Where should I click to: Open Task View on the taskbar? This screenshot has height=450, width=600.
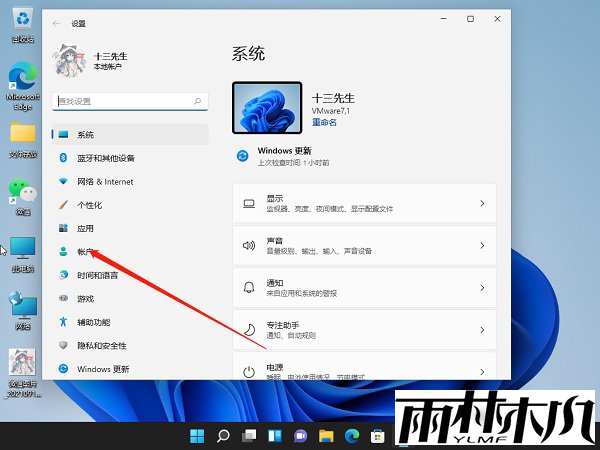point(249,435)
